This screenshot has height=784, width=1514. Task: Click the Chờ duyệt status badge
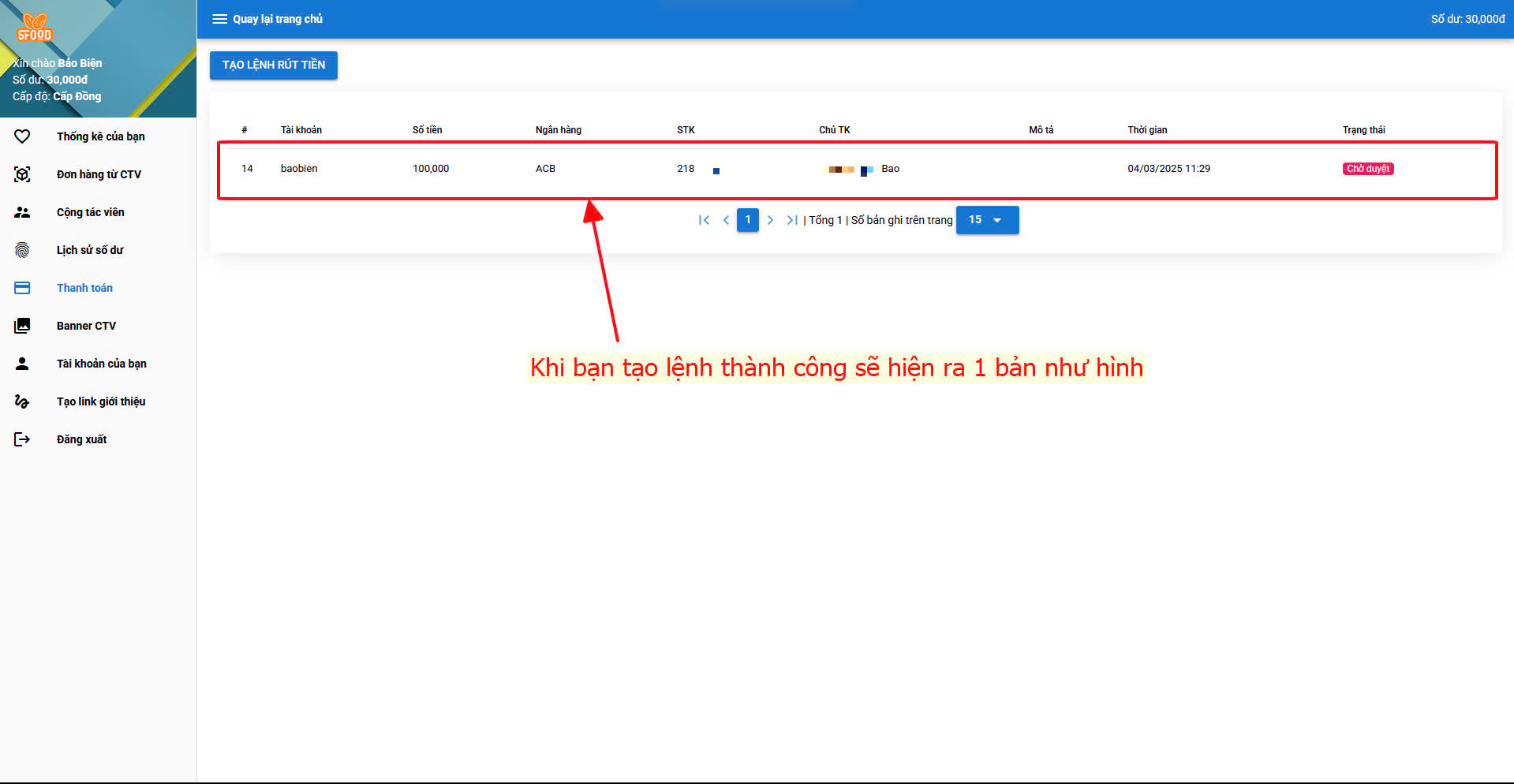[x=1367, y=169]
